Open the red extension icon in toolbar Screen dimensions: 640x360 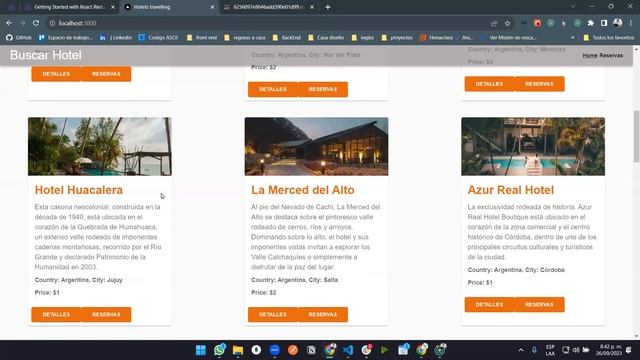click(538, 23)
